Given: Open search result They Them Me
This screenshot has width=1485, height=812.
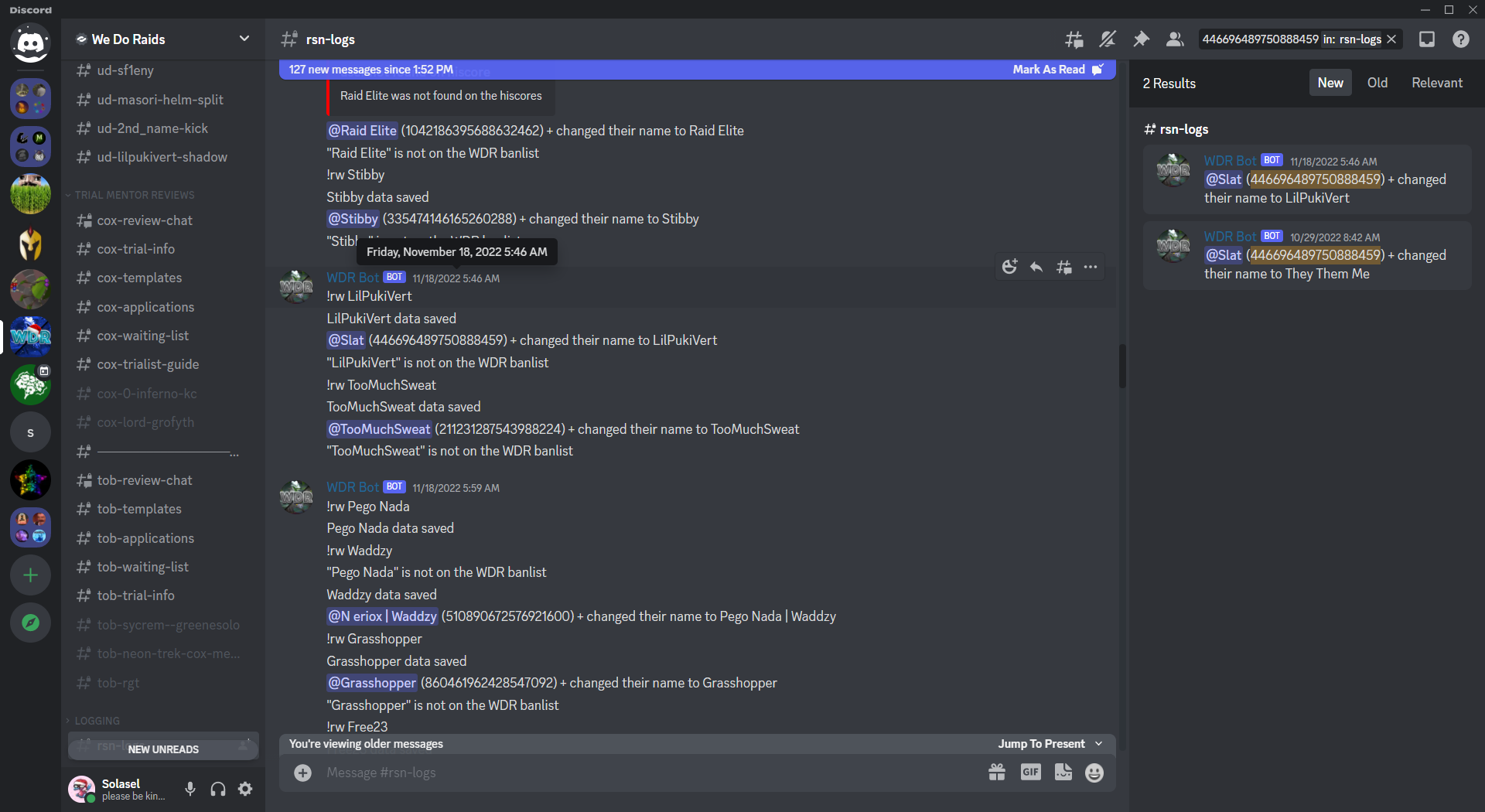Looking at the screenshot, I should pyautogui.click(x=1307, y=255).
